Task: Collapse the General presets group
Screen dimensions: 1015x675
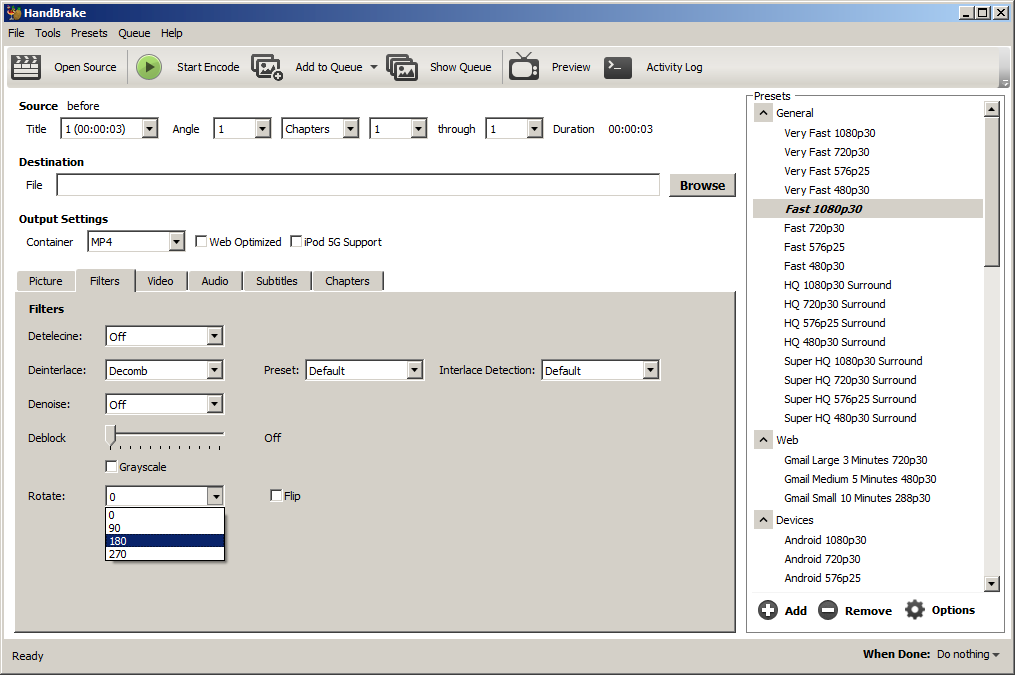Action: click(764, 113)
